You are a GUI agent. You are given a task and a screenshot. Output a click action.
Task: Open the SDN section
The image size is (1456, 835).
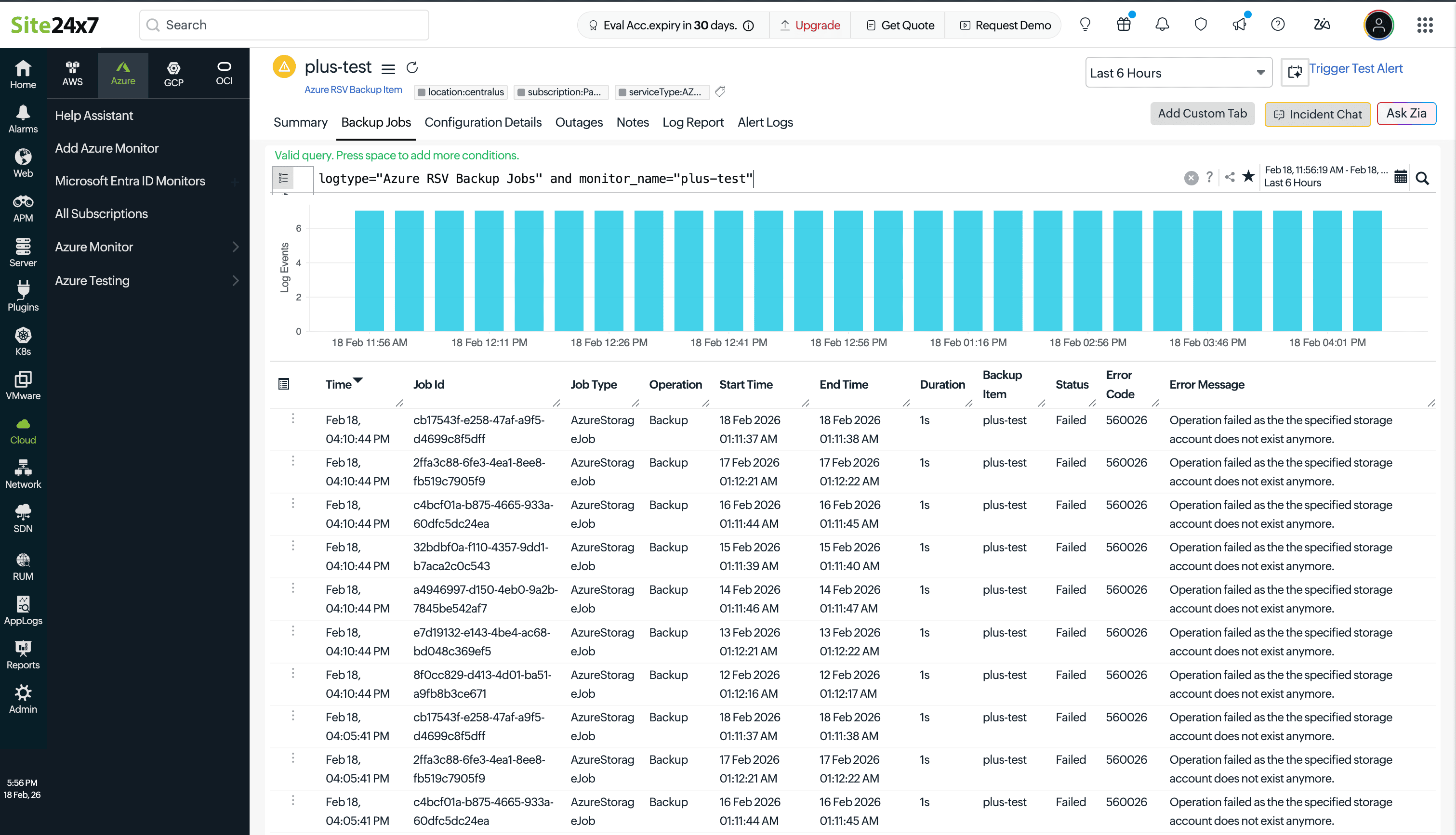(23, 519)
